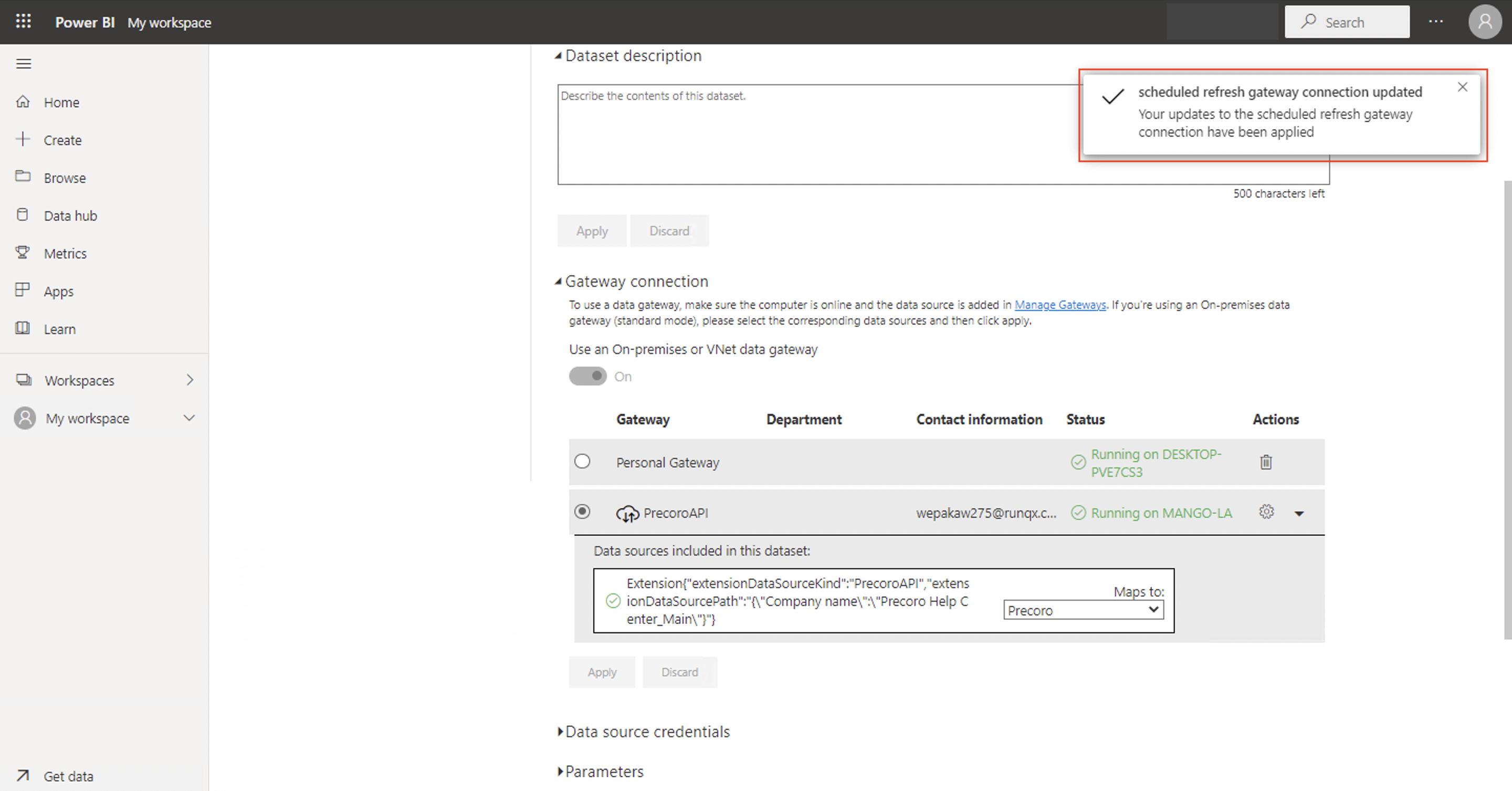Open your account profile avatar
Image resolution: width=1512 pixels, height=791 pixels.
(1485, 21)
